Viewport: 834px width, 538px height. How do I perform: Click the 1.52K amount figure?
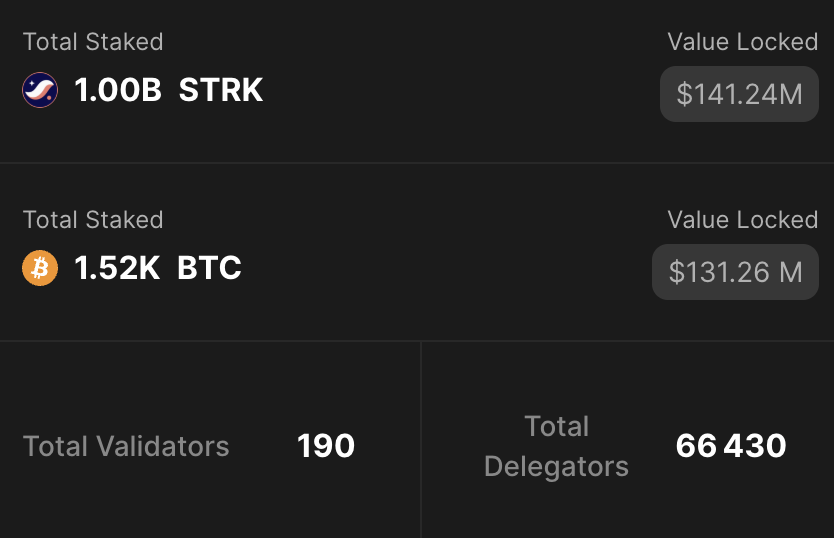click(x=117, y=269)
